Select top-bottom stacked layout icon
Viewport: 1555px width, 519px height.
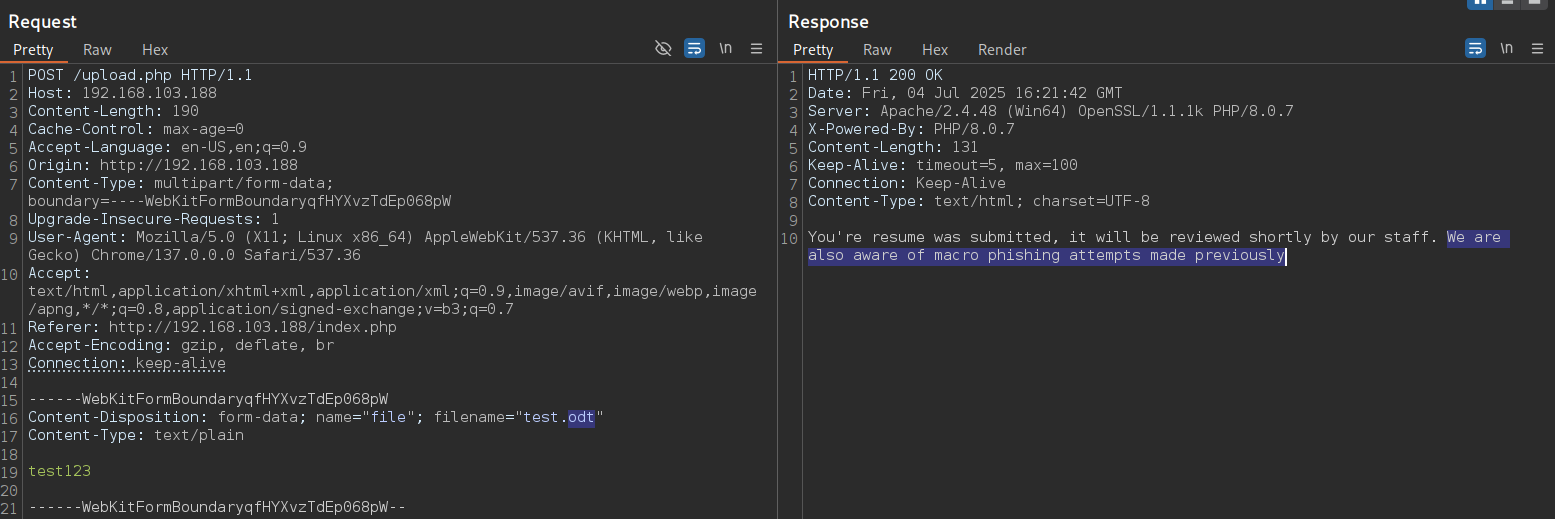tap(1507, 3)
